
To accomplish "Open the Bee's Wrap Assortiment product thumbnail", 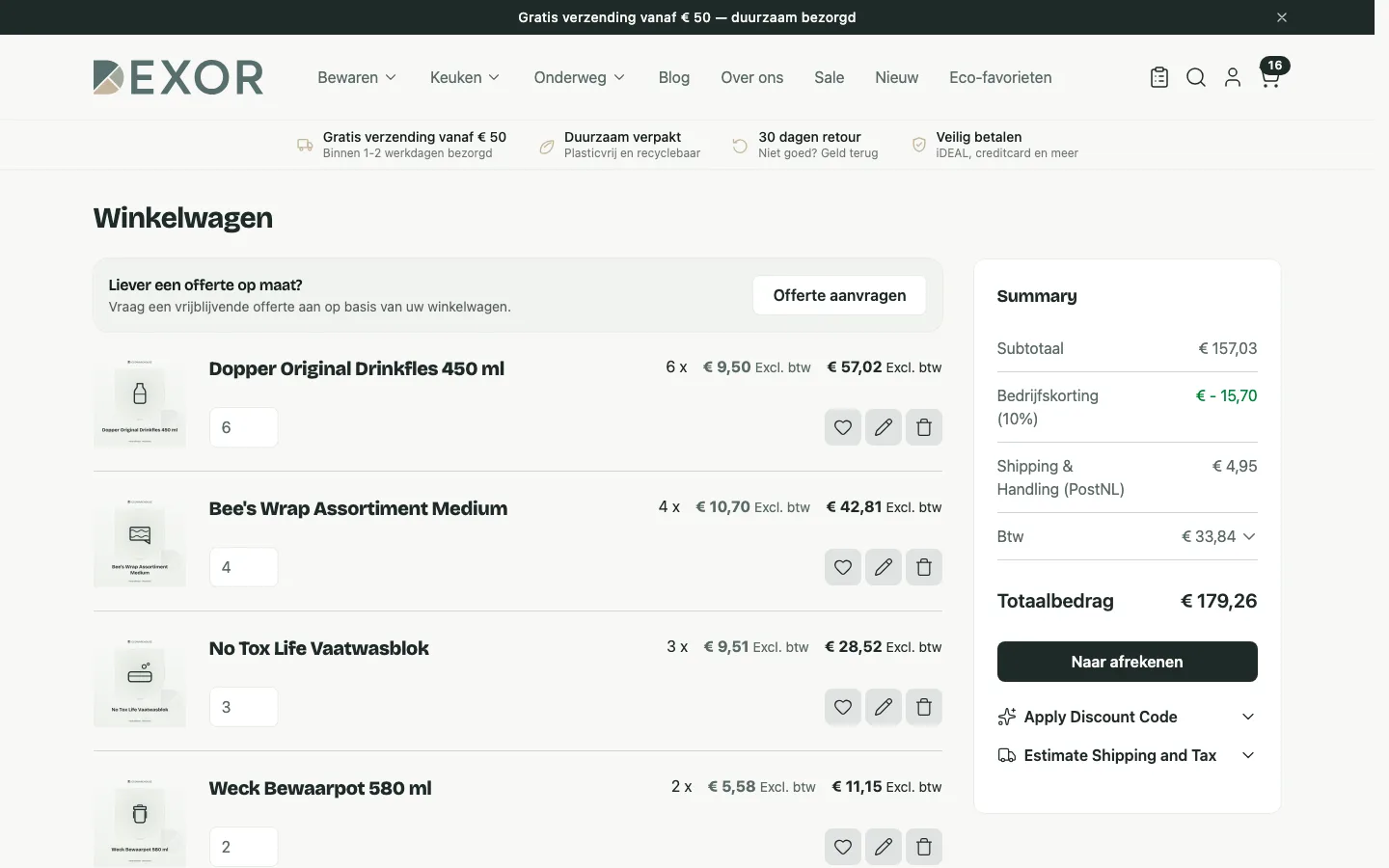I will (x=140, y=542).
